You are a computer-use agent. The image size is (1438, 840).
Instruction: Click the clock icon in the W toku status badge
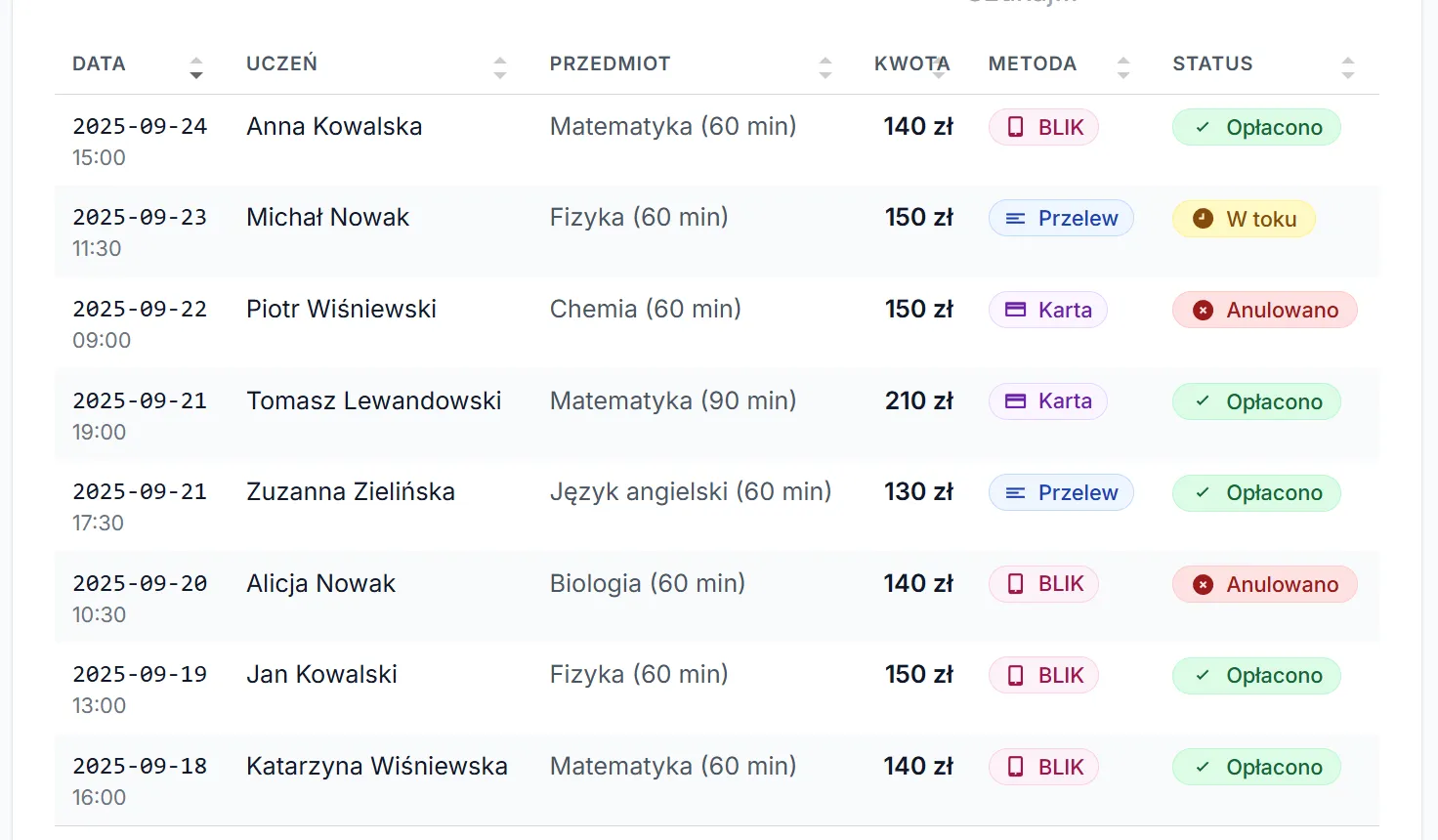pyautogui.click(x=1203, y=218)
